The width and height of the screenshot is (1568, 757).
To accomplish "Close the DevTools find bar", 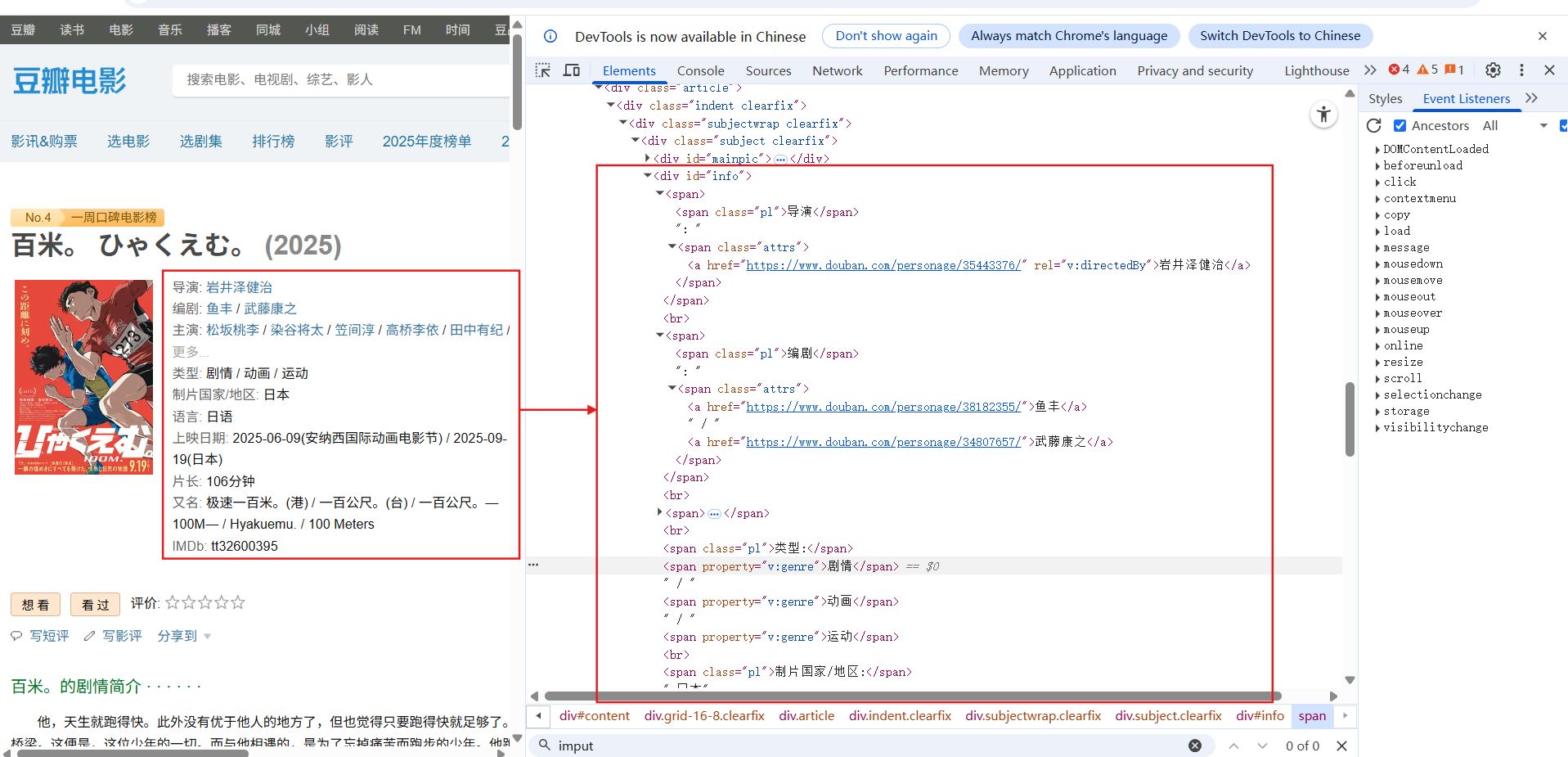I will (x=1341, y=746).
